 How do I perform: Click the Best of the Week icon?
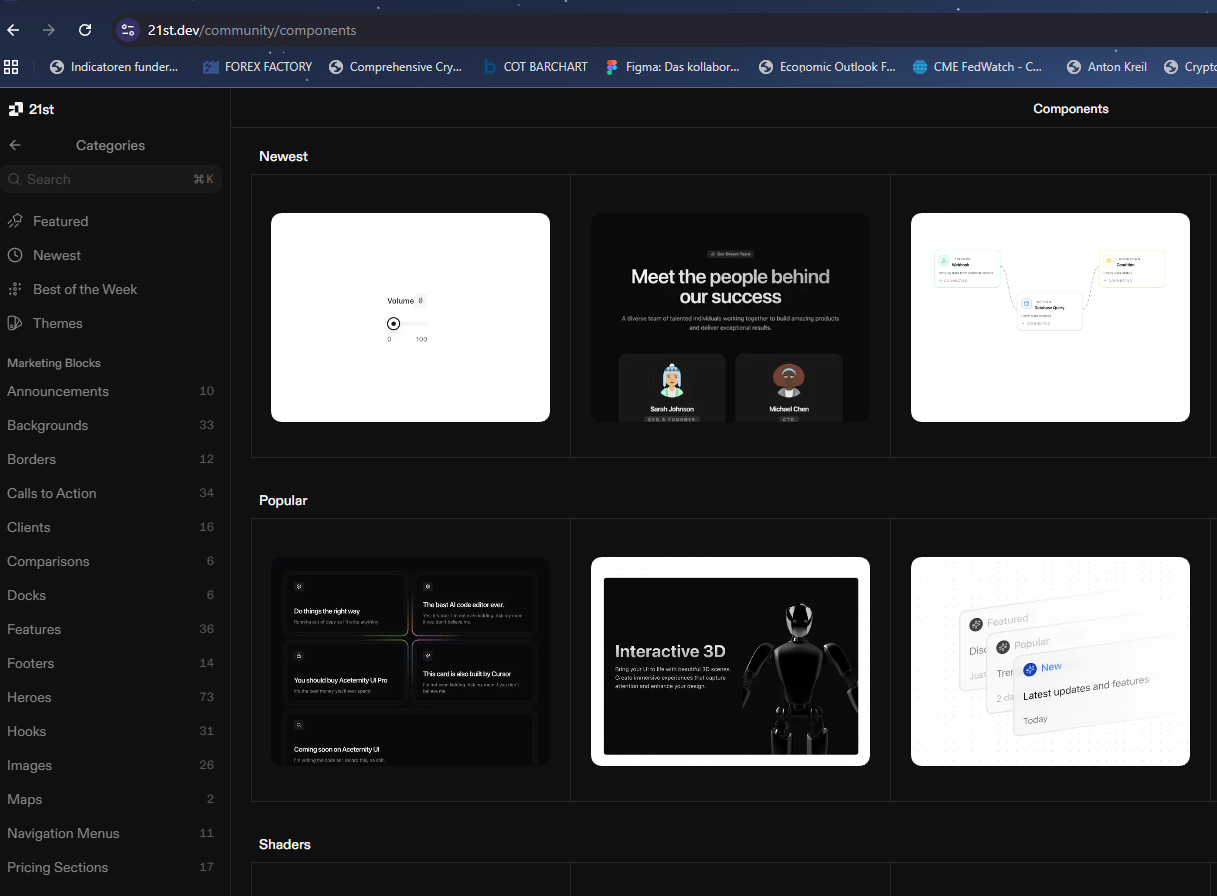14,289
